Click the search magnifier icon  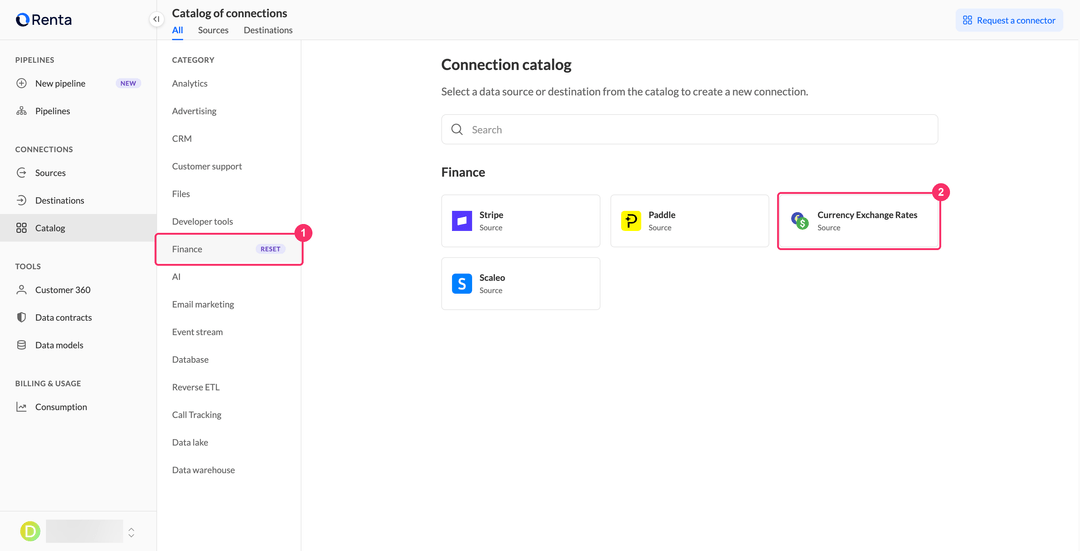(457, 129)
